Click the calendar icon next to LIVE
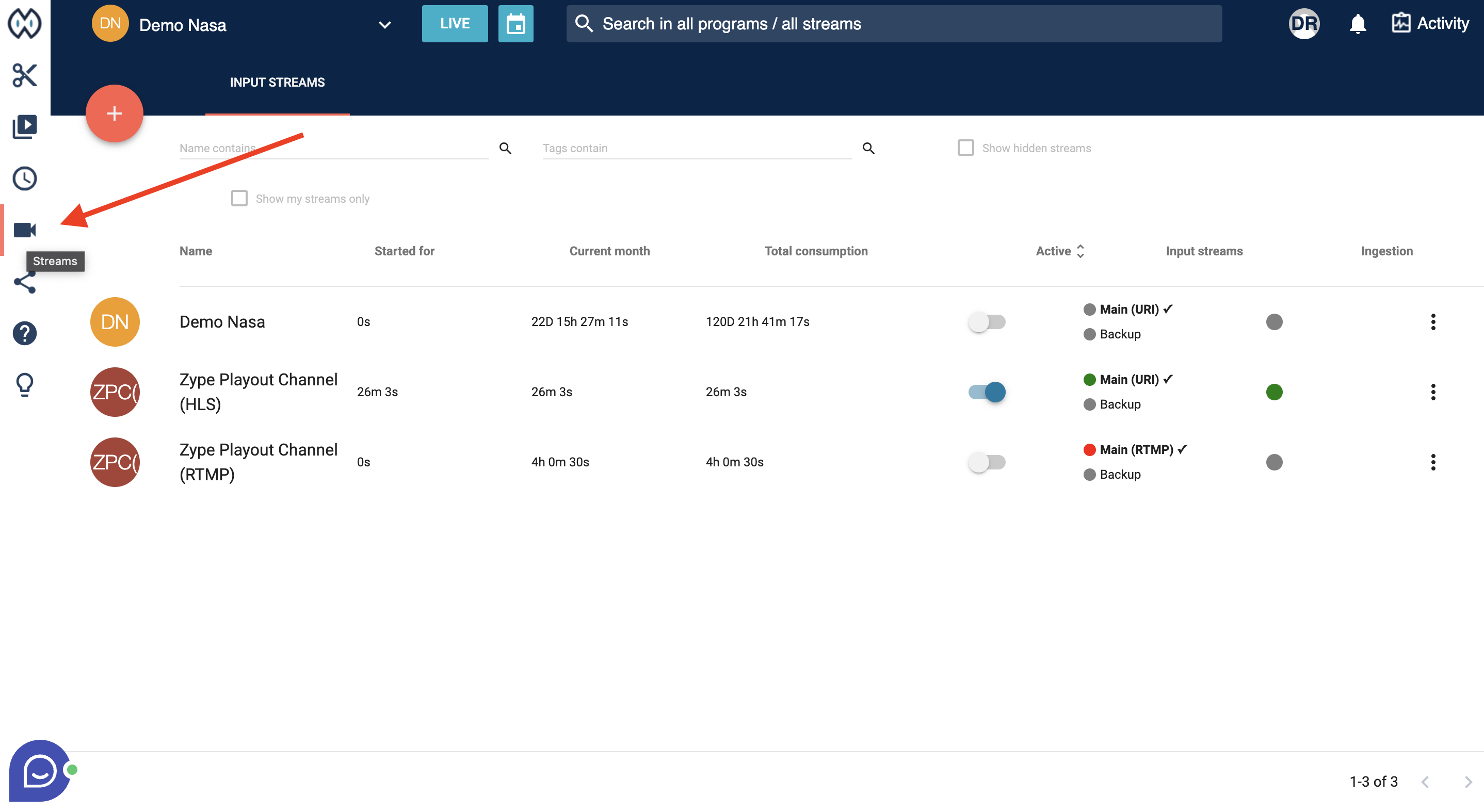This screenshot has height=812, width=1484. pos(515,24)
